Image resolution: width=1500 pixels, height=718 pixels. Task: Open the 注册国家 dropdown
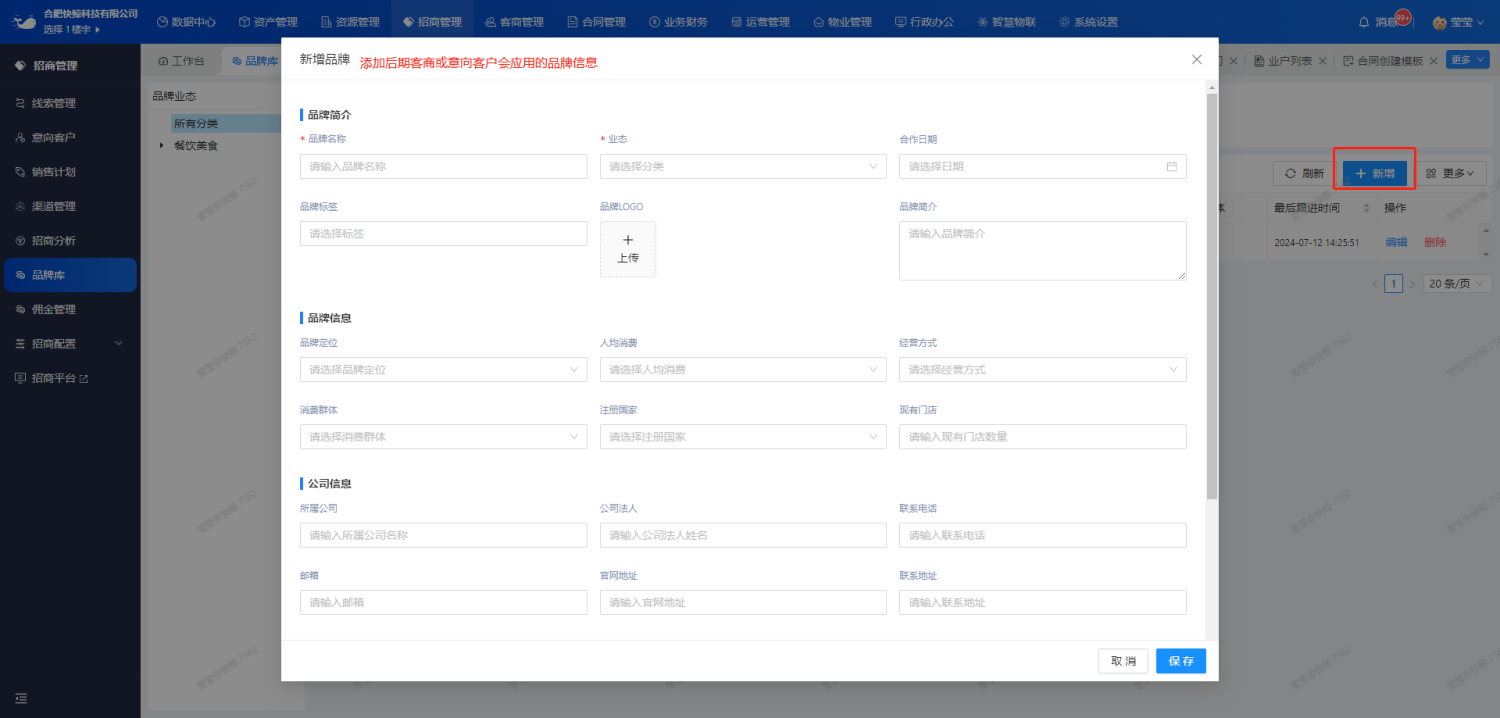tap(743, 437)
